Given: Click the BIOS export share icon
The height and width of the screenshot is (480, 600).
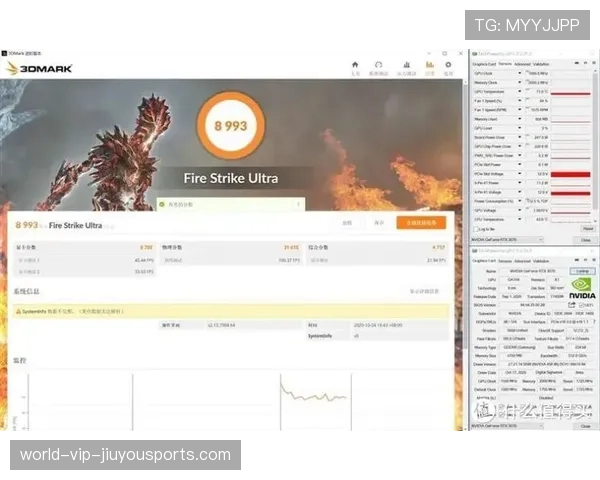Looking at the screenshot, I should pos(571,305).
